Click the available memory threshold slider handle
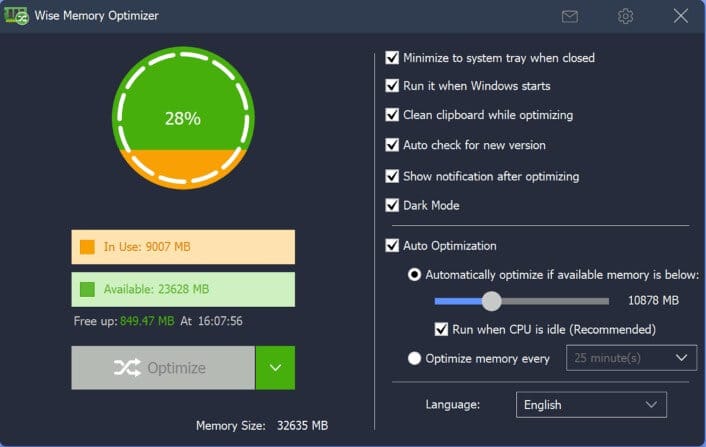Screen dimensions: 706x447 [x=491, y=301]
